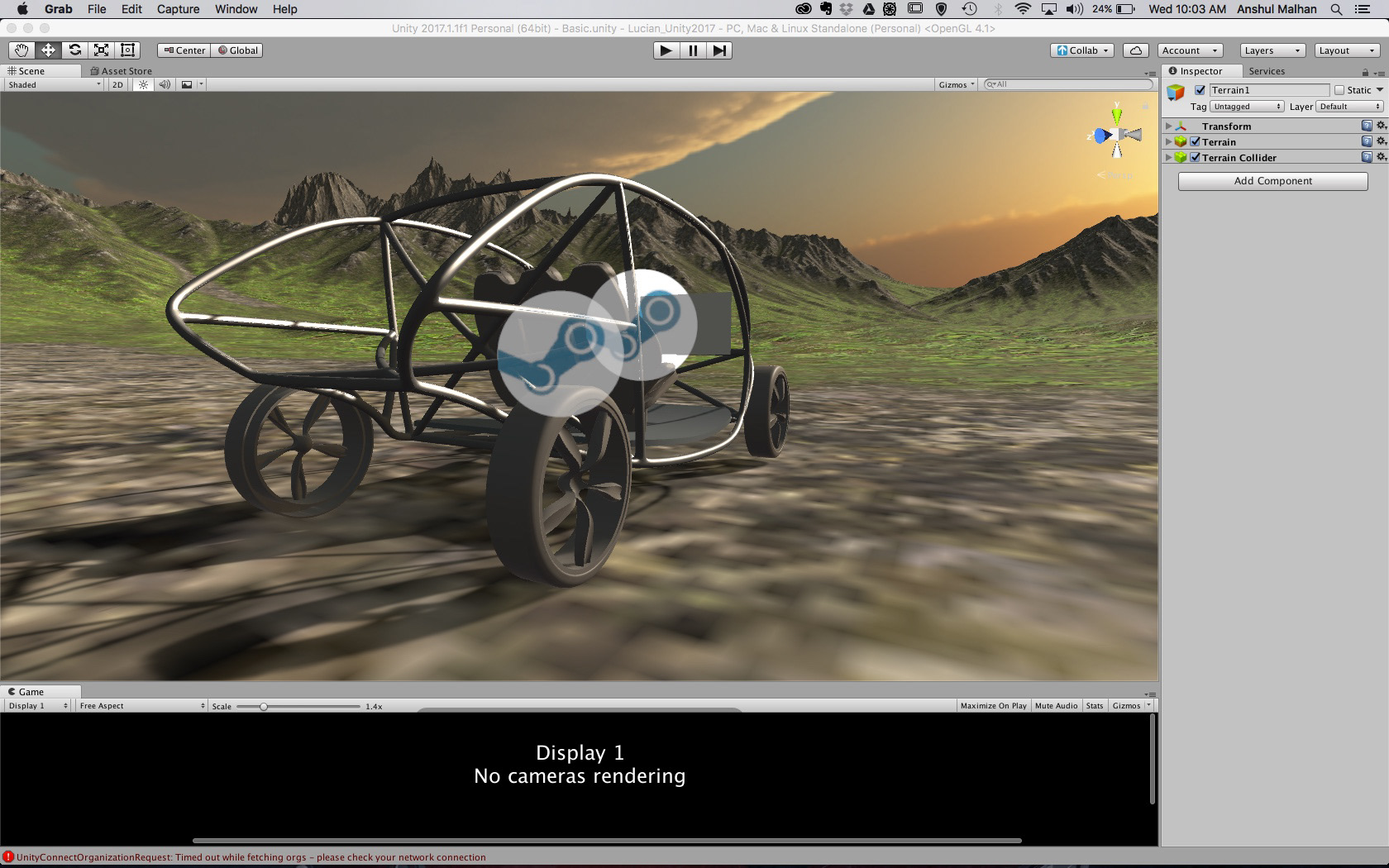
Task: Select the Move tool
Action: point(48,50)
